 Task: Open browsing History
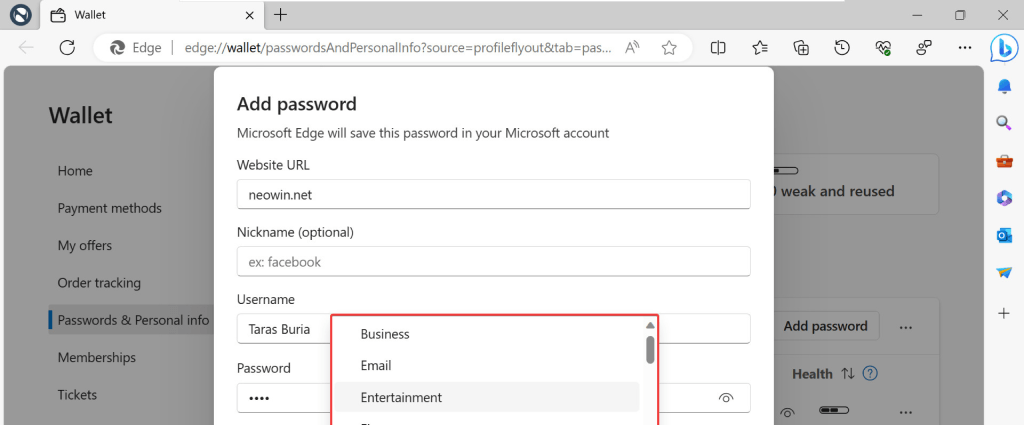[842, 48]
